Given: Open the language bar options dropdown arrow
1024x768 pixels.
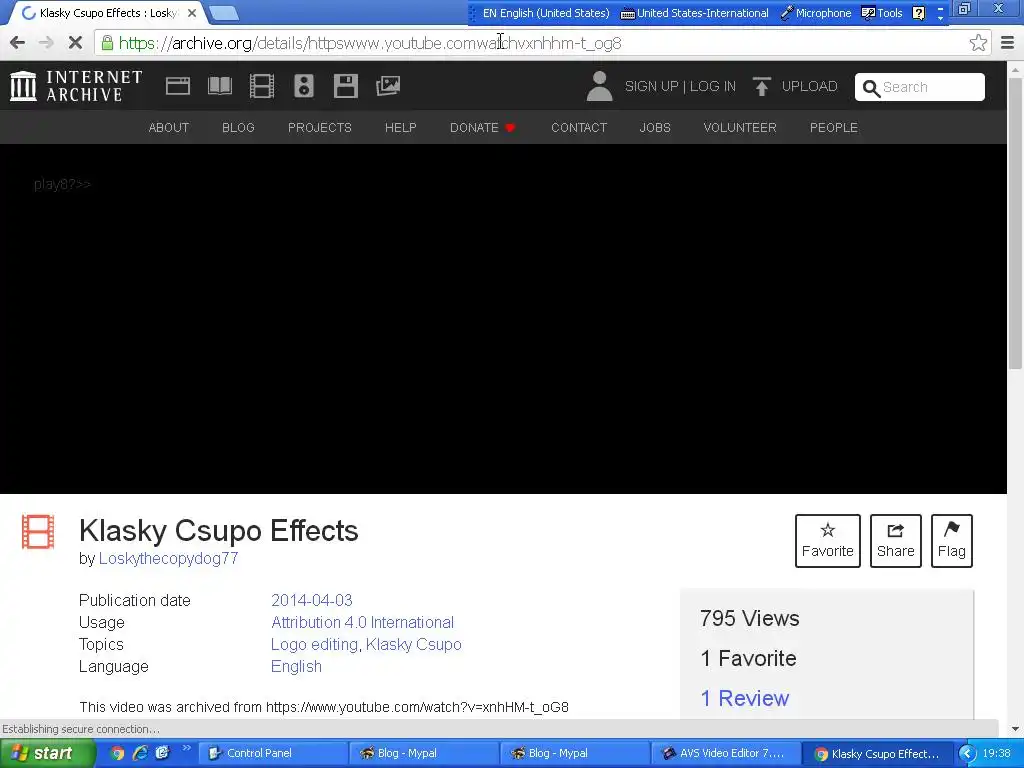Looking at the screenshot, I should tap(940, 17).
